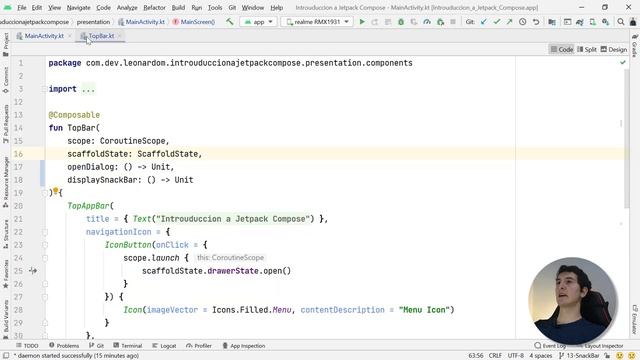Click the Make Project hammer icon

click(x=230, y=22)
